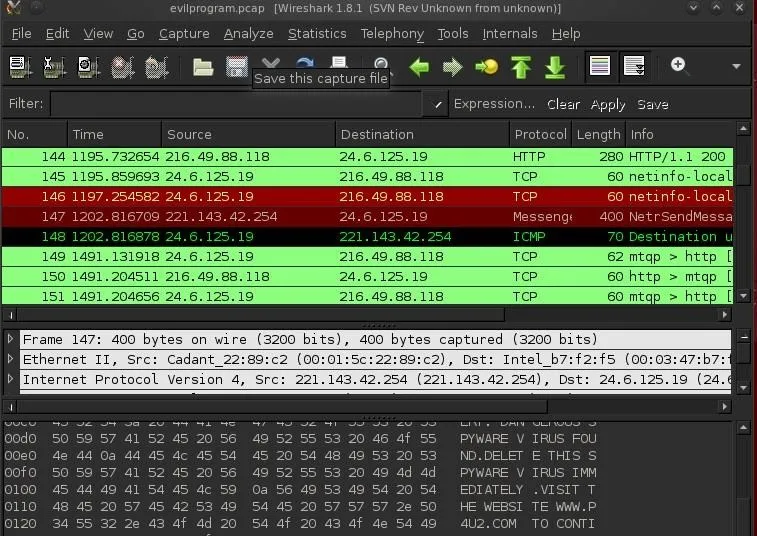Select packet 146 TCP row
This screenshot has height=536, width=757.
(x=367, y=197)
